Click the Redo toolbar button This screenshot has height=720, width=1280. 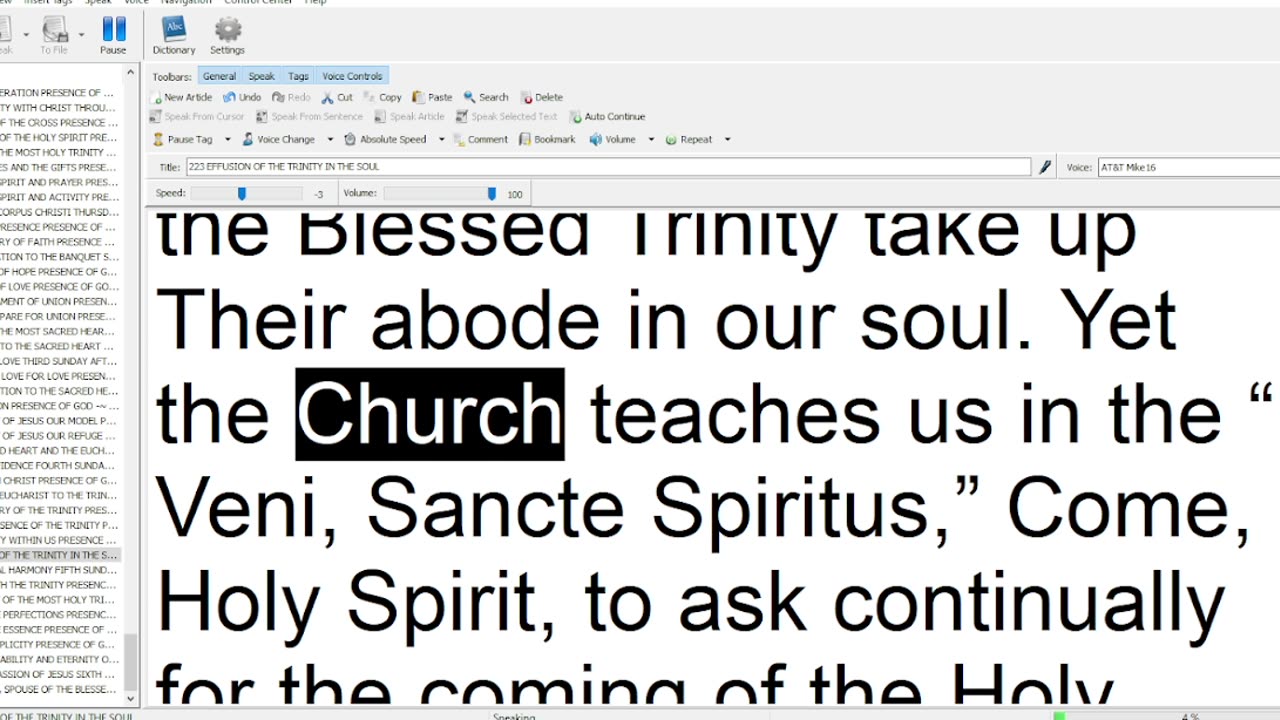point(291,97)
